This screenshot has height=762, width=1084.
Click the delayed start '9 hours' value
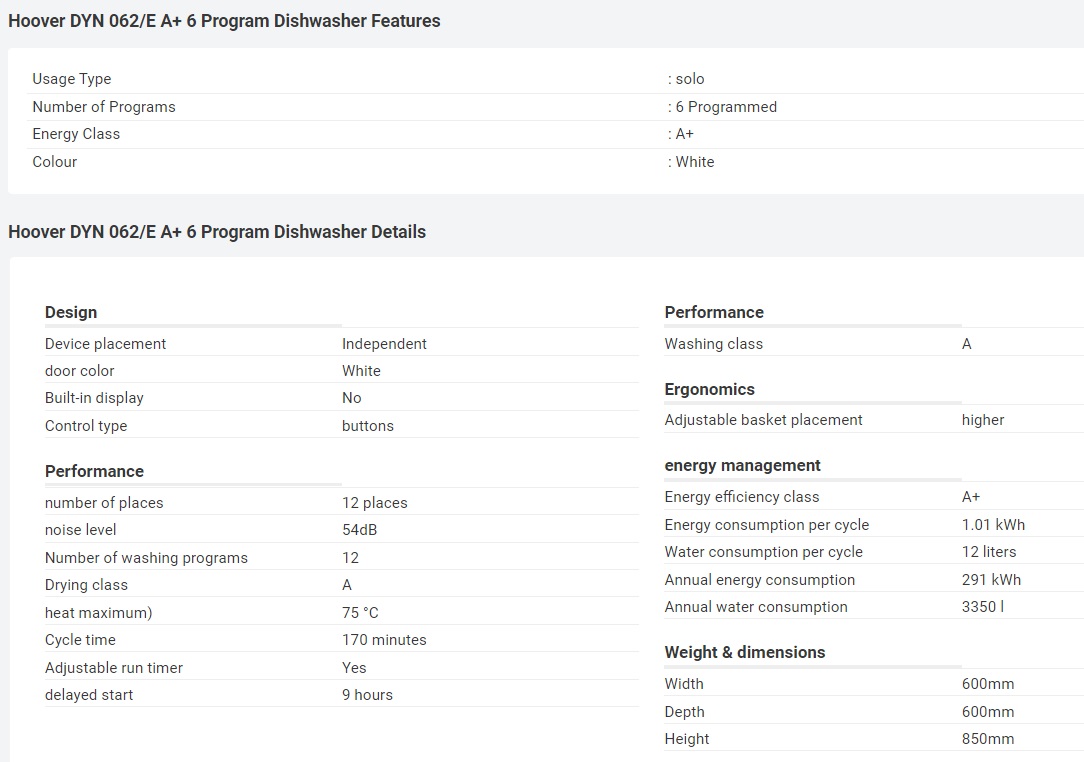pos(367,695)
